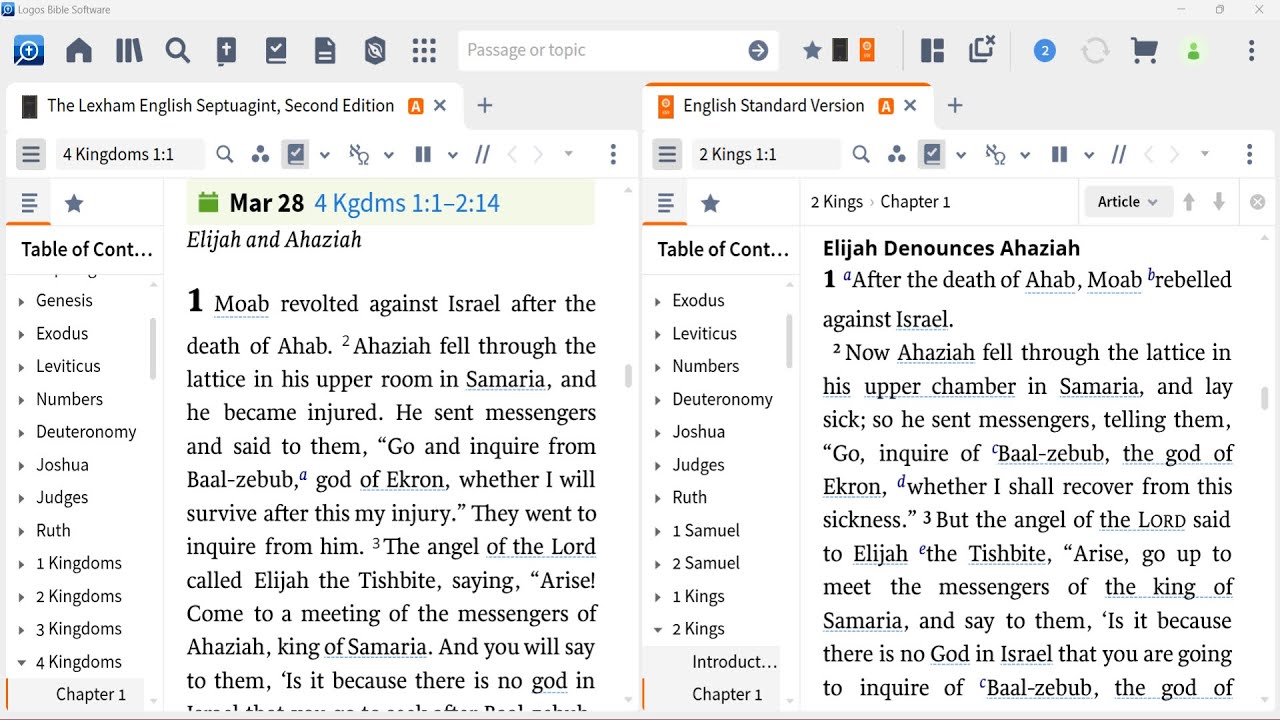Open reading plan link 4 Kgdms 1:1–2:14

[407, 203]
